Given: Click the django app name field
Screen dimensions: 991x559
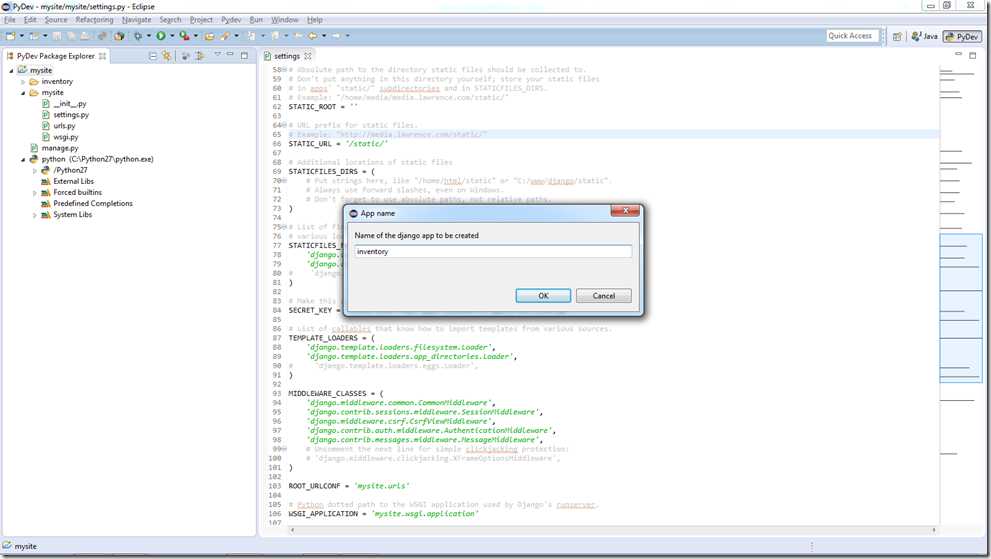Looking at the screenshot, I should point(493,252).
